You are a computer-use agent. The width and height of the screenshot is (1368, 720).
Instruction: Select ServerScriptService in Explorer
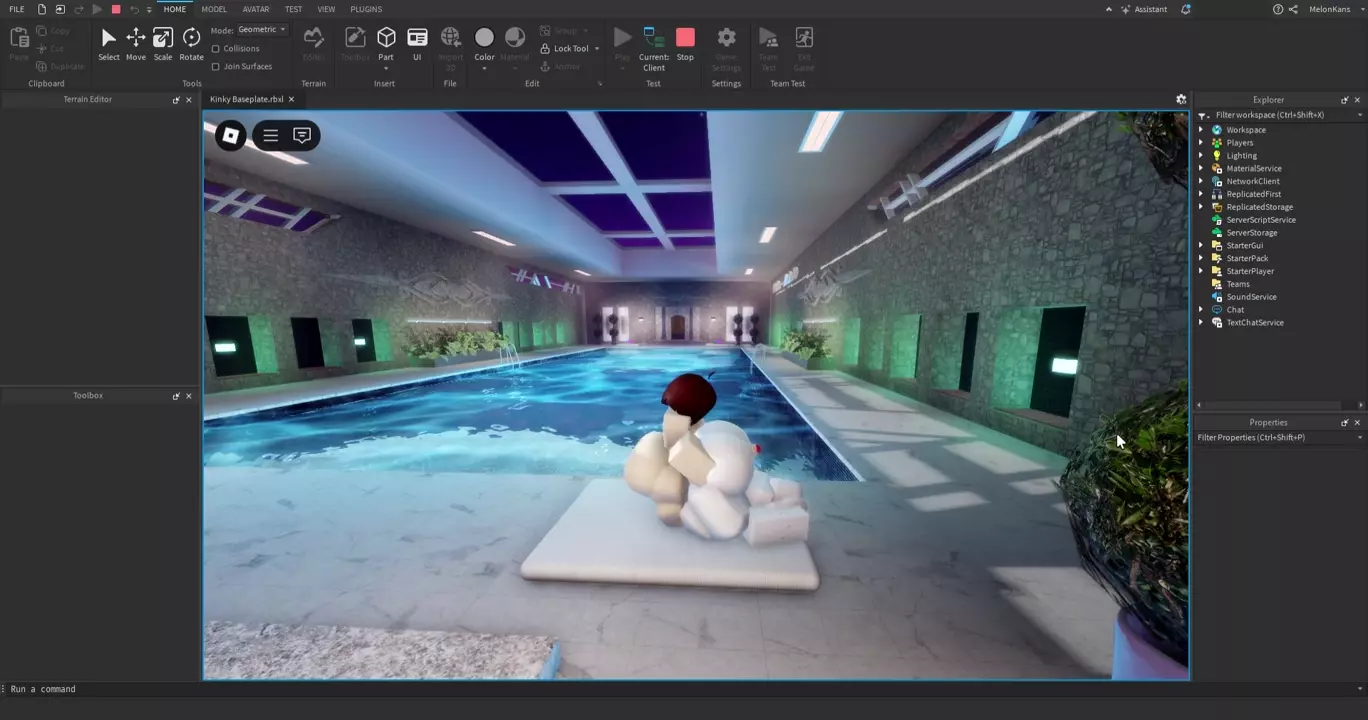[x=1260, y=220]
